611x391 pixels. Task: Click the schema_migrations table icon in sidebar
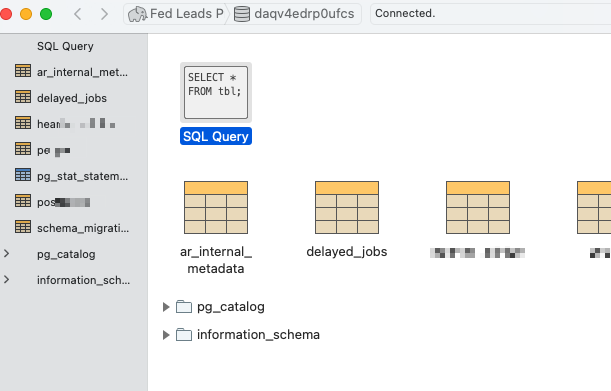point(23,227)
